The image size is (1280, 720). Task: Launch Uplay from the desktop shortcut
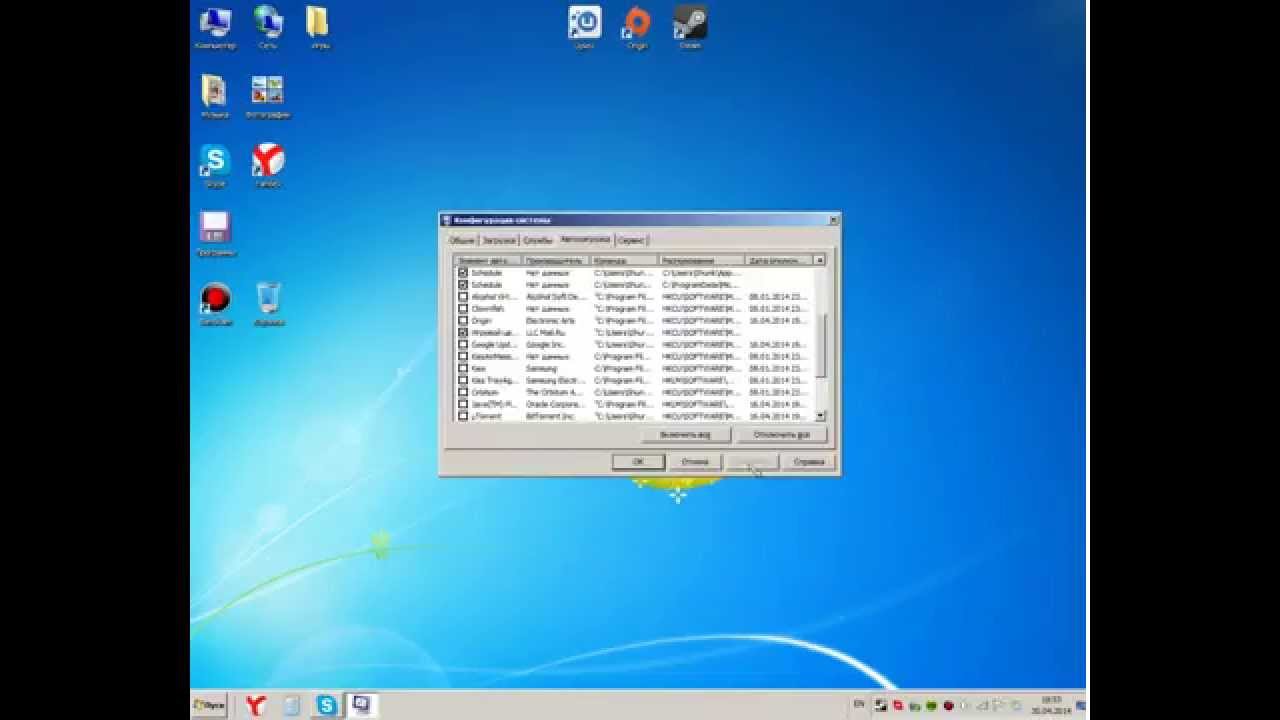tap(584, 26)
